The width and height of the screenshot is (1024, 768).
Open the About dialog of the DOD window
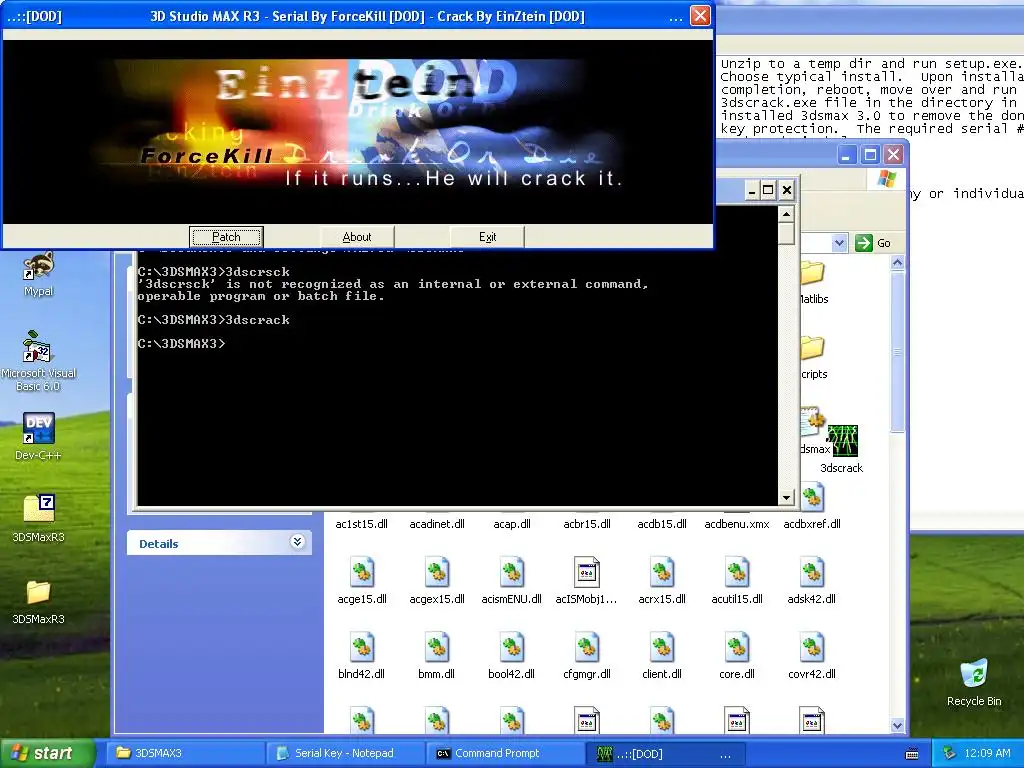point(357,237)
